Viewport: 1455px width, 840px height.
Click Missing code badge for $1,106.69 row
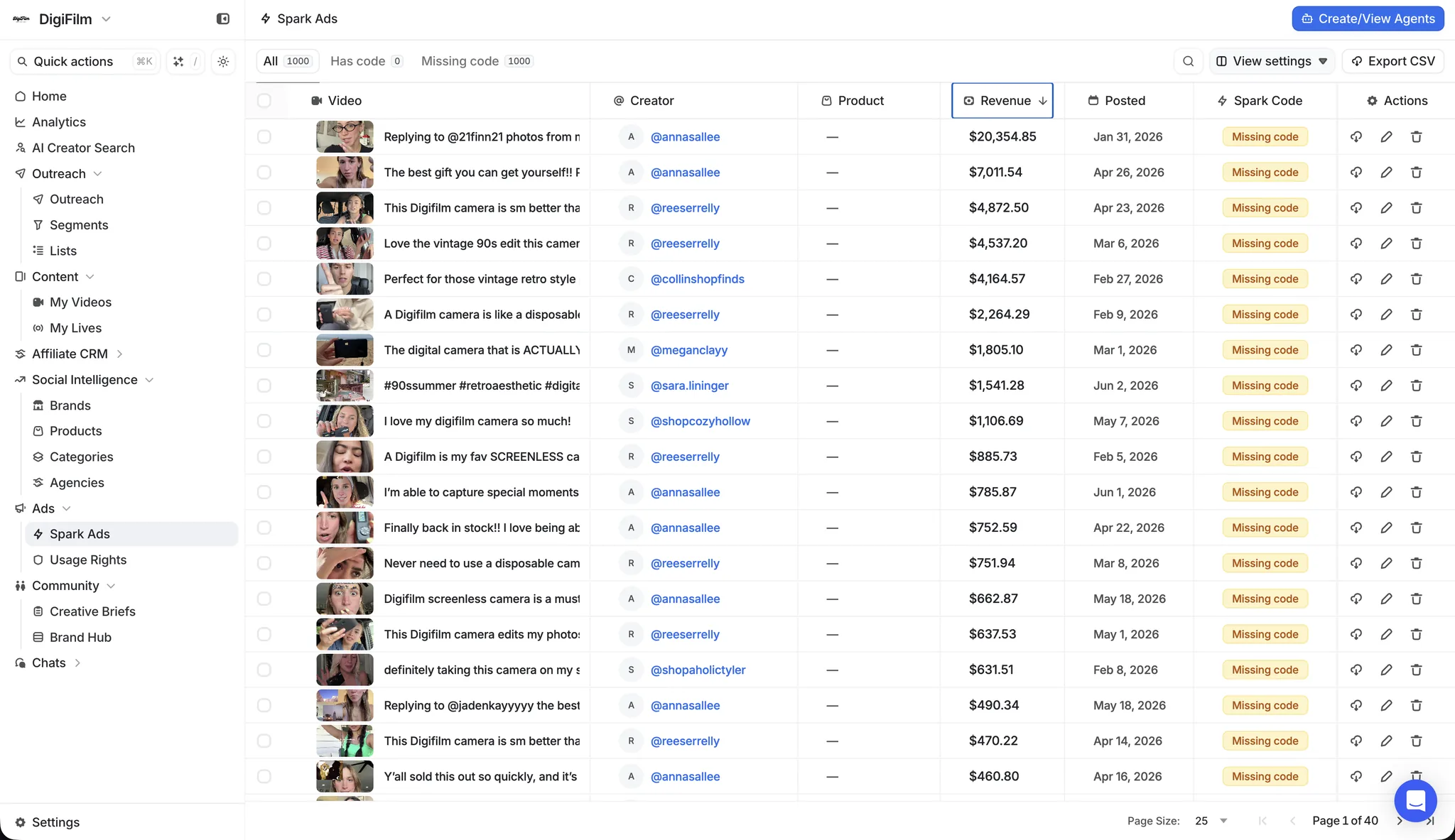[x=1265, y=421]
